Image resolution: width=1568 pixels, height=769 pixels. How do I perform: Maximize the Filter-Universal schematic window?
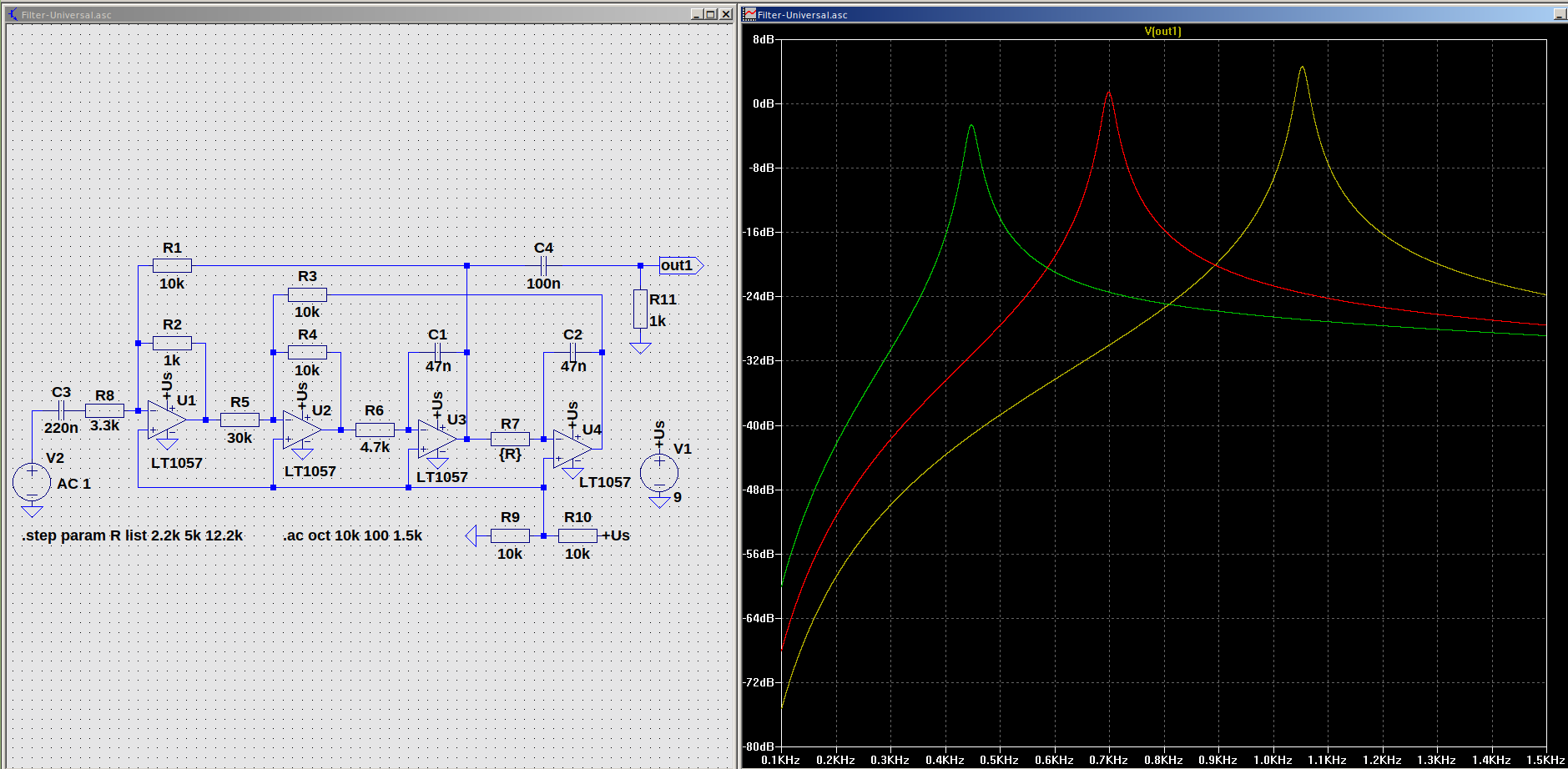tap(710, 14)
